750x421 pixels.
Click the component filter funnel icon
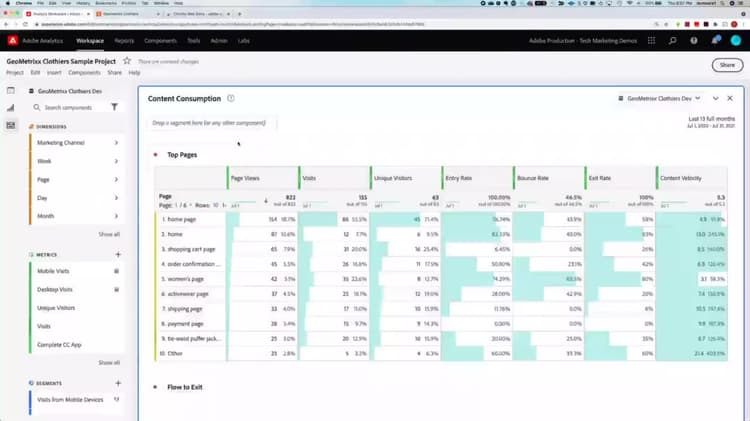pyautogui.click(x=114, y=107)
